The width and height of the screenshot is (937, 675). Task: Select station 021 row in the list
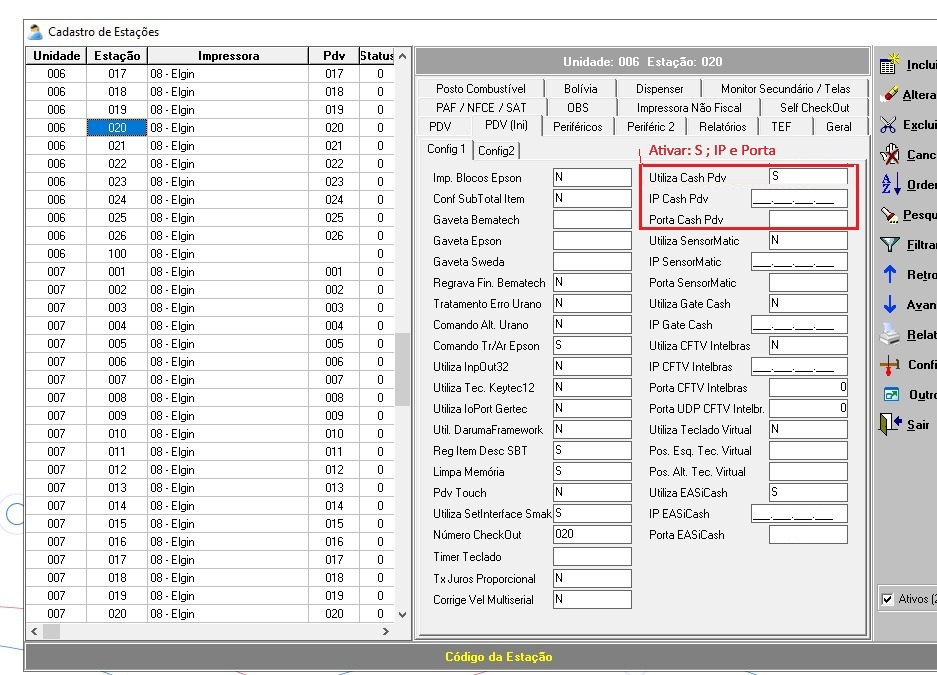coord(117,146)
